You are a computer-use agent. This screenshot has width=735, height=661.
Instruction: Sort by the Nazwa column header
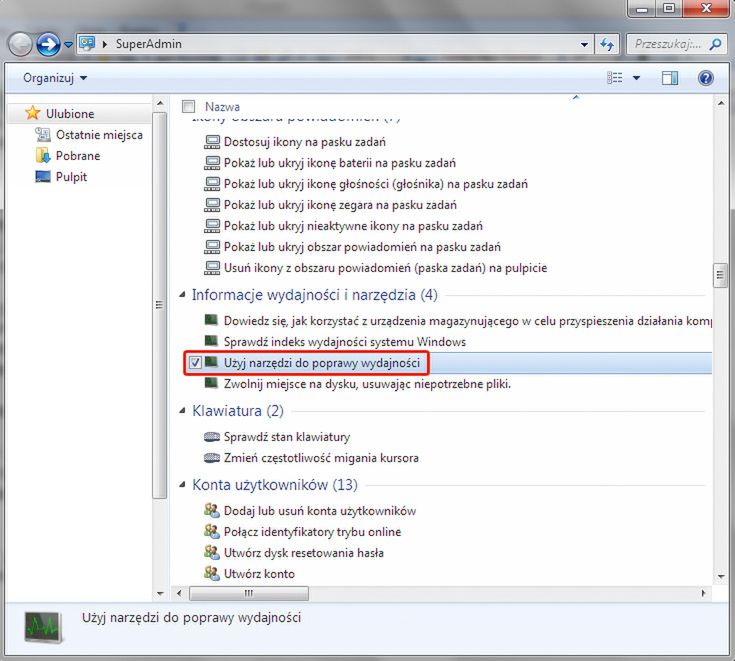[x=222, y=106]
